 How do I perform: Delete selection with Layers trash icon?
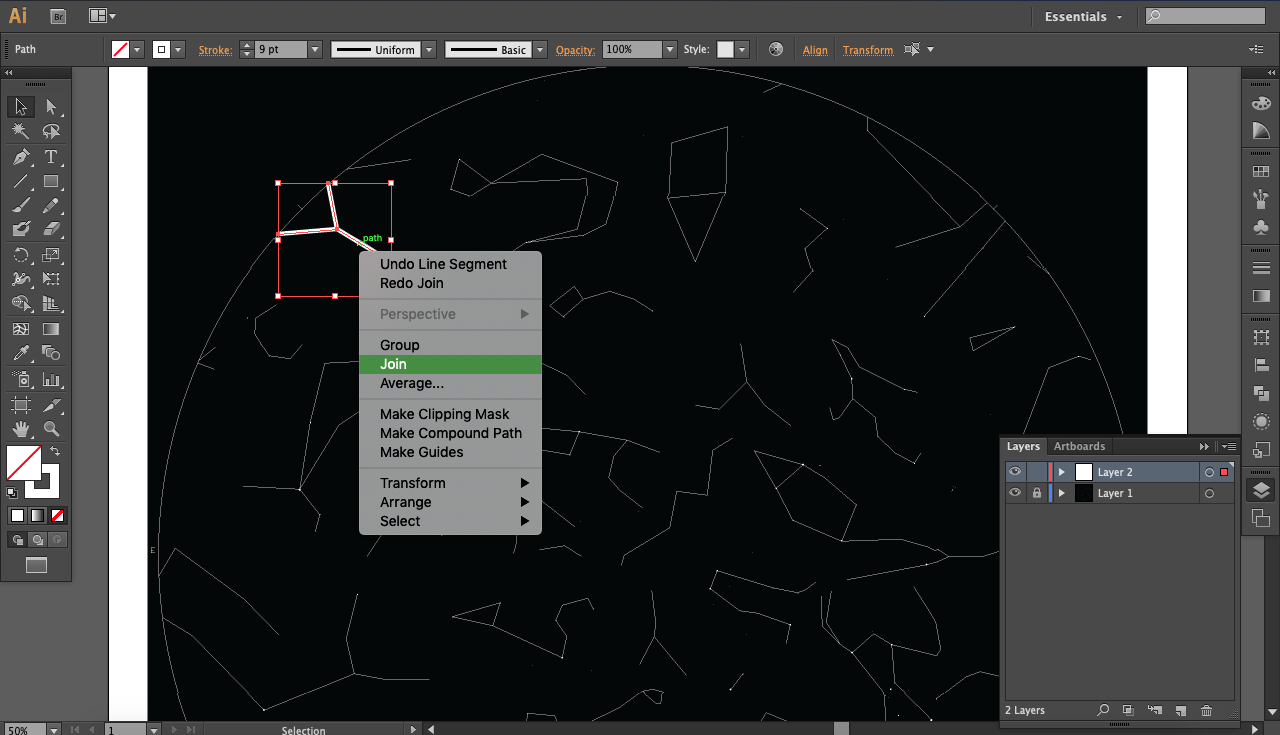[x=1207, y=710]
